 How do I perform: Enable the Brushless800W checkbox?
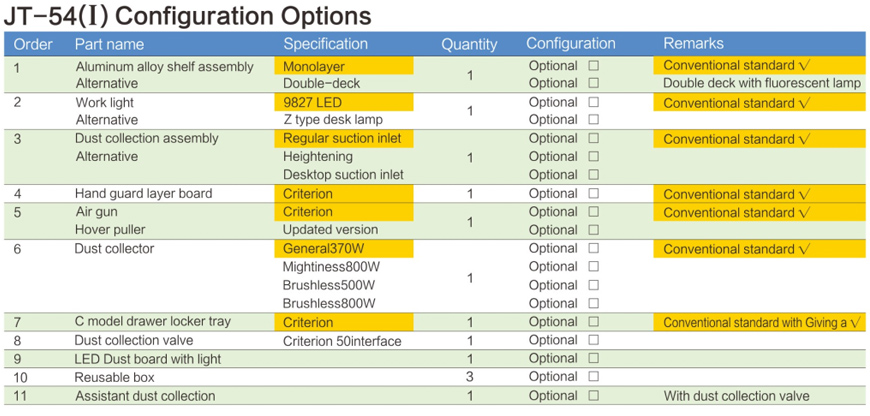point(594,303)
